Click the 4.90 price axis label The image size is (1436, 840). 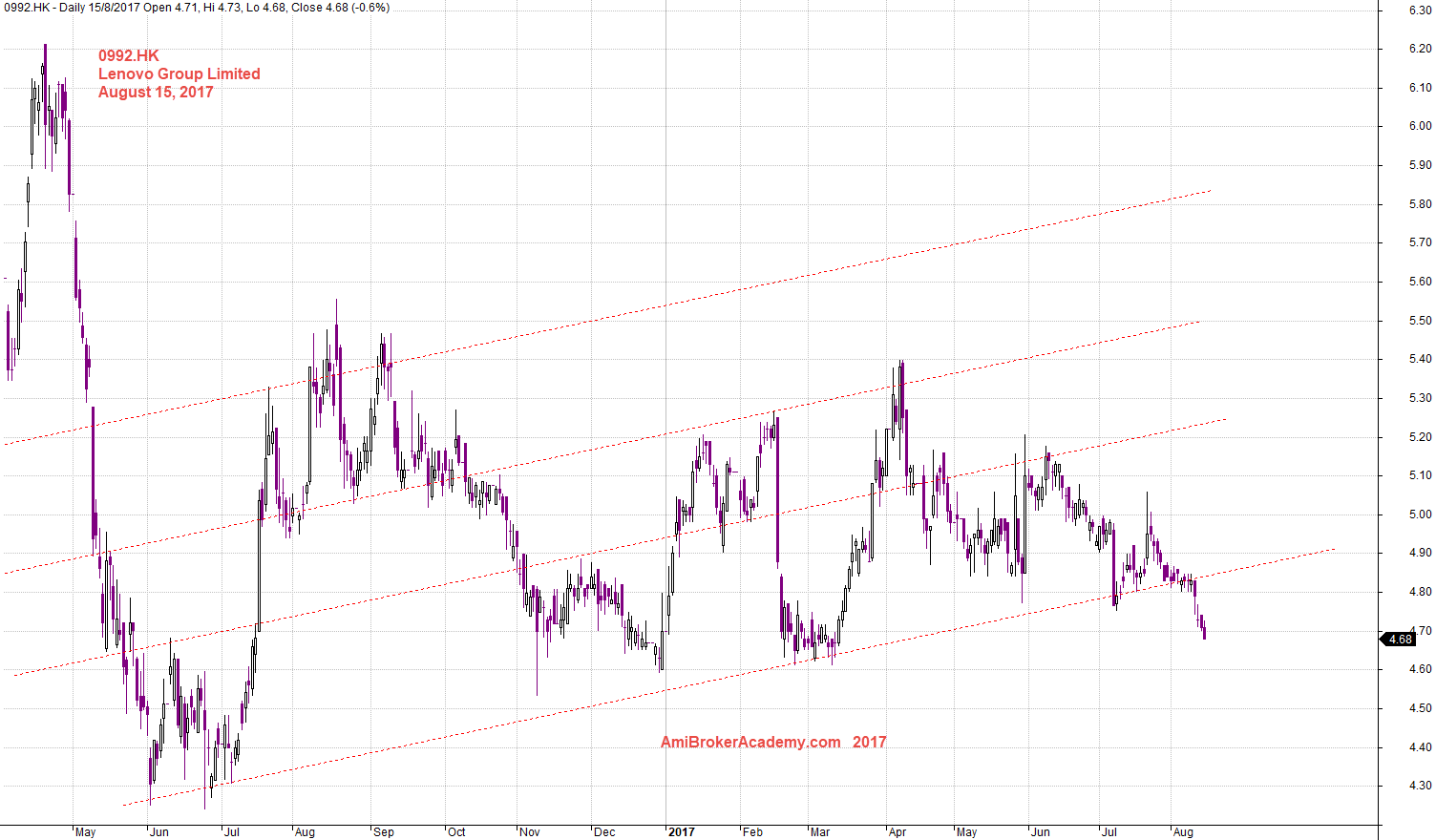coord(1420,553)
